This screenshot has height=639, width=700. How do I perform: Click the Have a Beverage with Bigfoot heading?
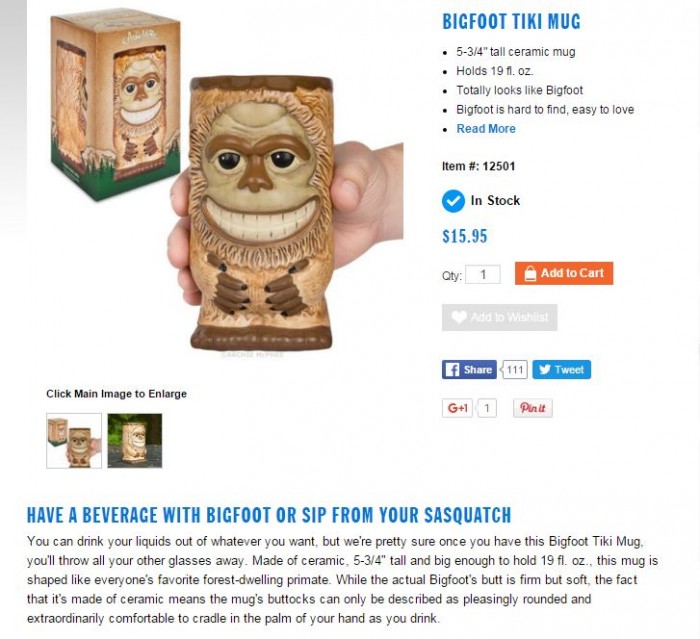[269, 515]
